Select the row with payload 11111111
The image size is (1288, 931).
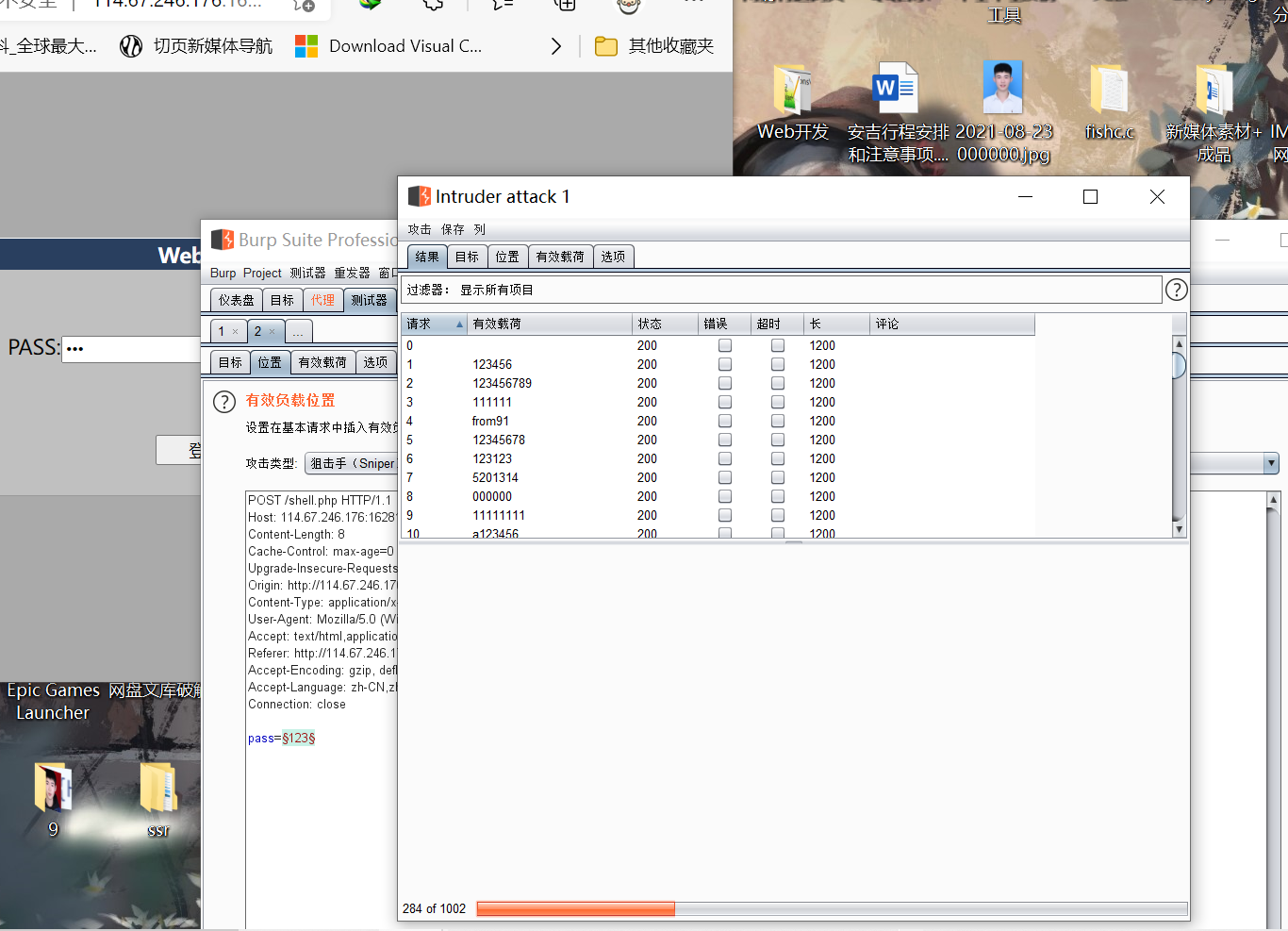pyautogui.click(x=718, y=515)
